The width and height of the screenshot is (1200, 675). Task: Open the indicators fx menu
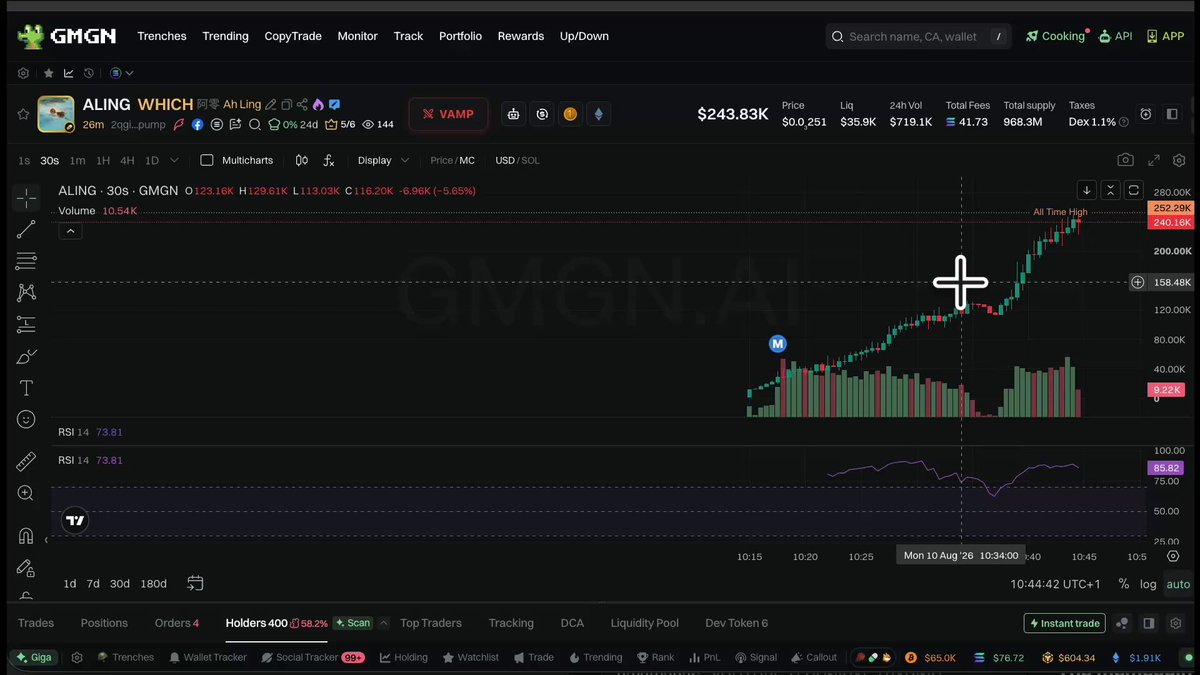coord(329,160)
